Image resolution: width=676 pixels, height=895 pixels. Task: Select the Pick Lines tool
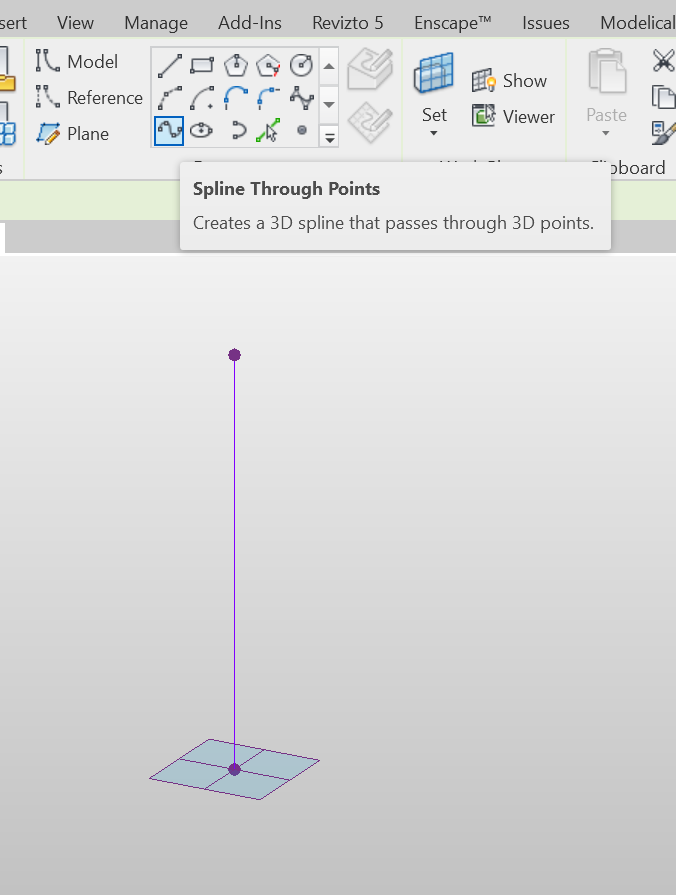(268, 131)
